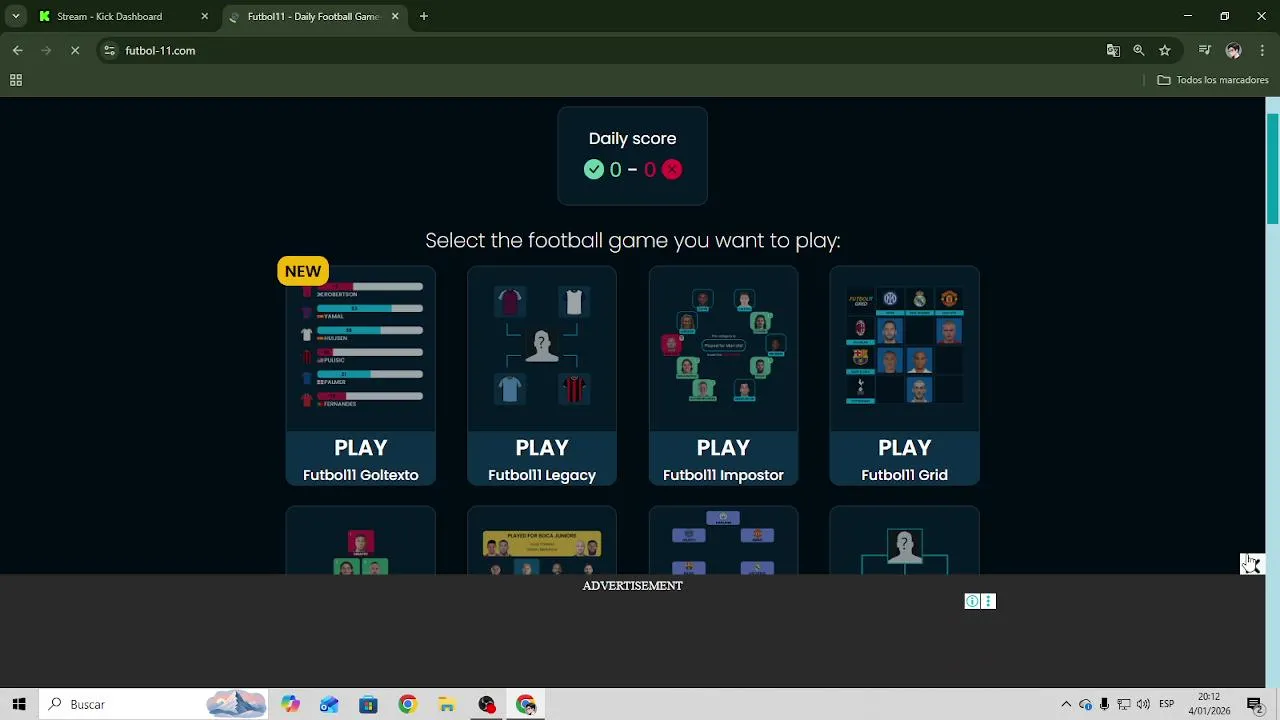Click the ad info icon

(x=972, y=601)
